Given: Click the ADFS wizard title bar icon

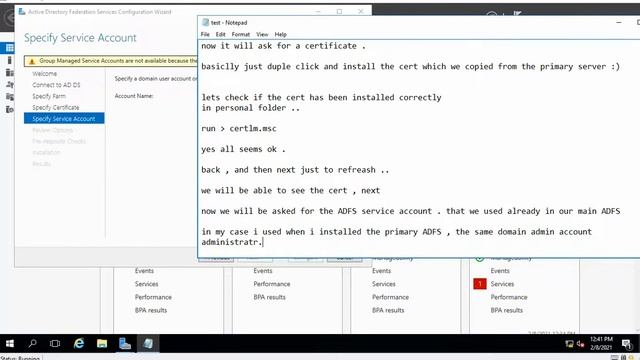Looking at the screenshot, I should click(22, 12).
